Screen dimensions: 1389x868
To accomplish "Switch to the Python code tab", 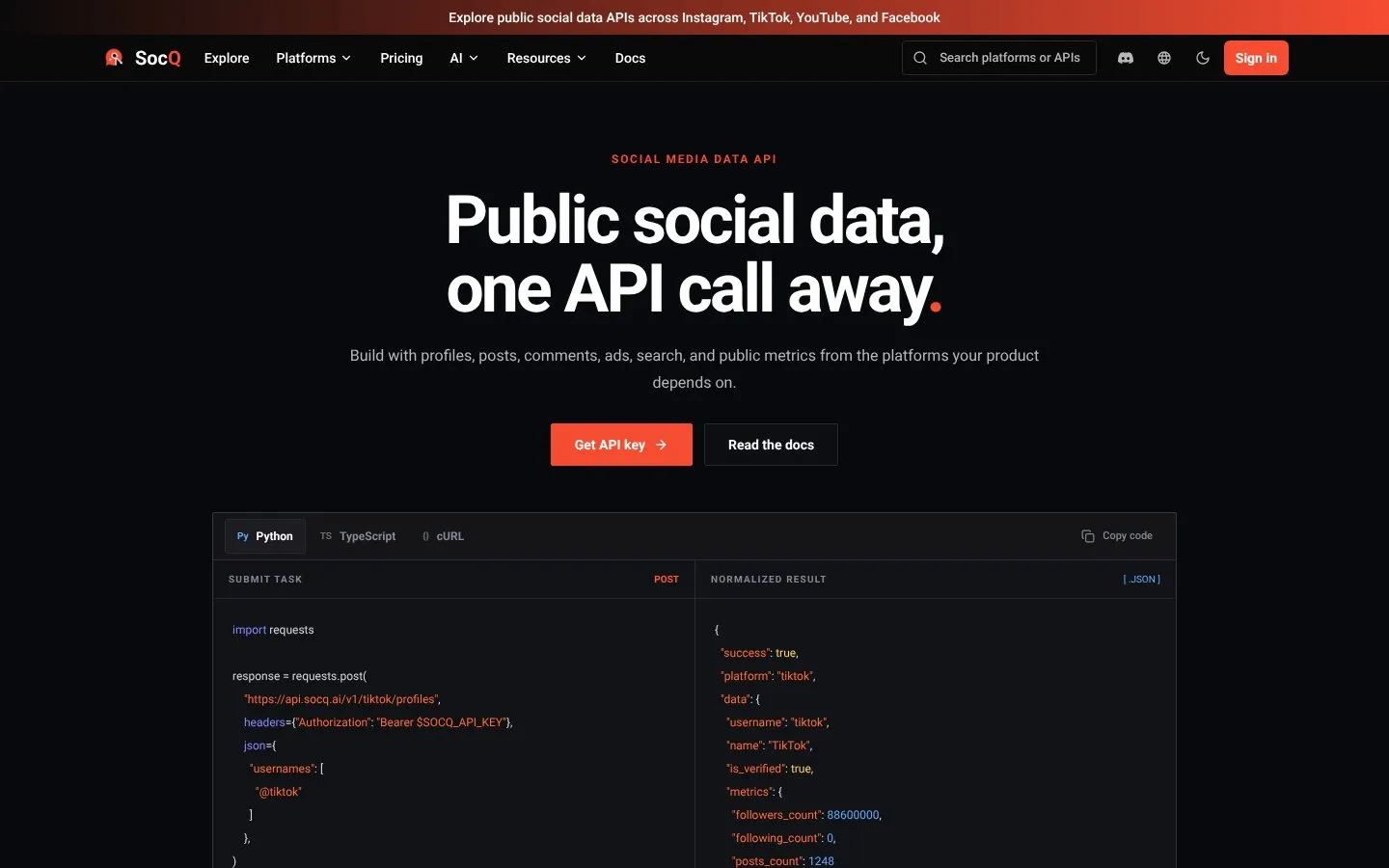I will 265,536.
